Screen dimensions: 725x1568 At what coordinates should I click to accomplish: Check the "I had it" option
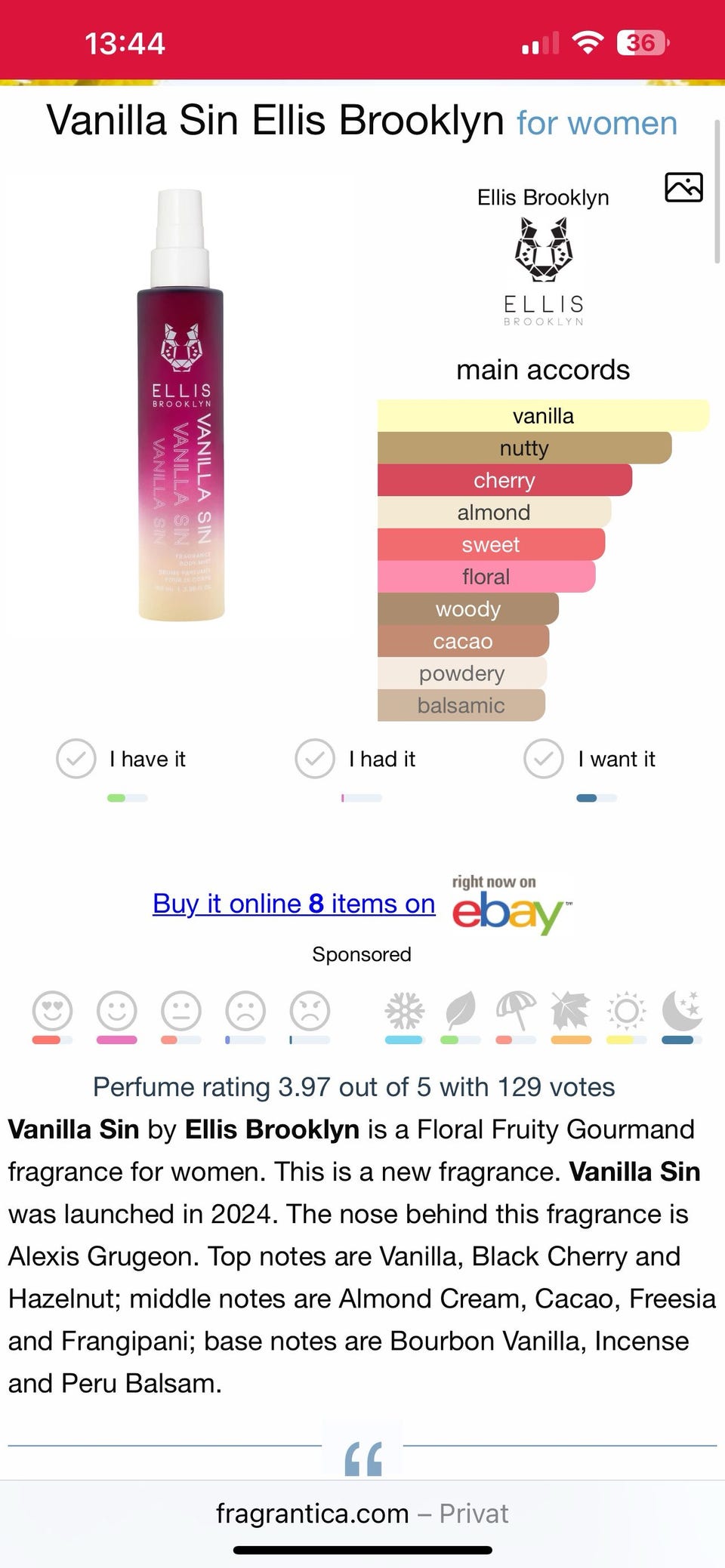click(315, 759)
